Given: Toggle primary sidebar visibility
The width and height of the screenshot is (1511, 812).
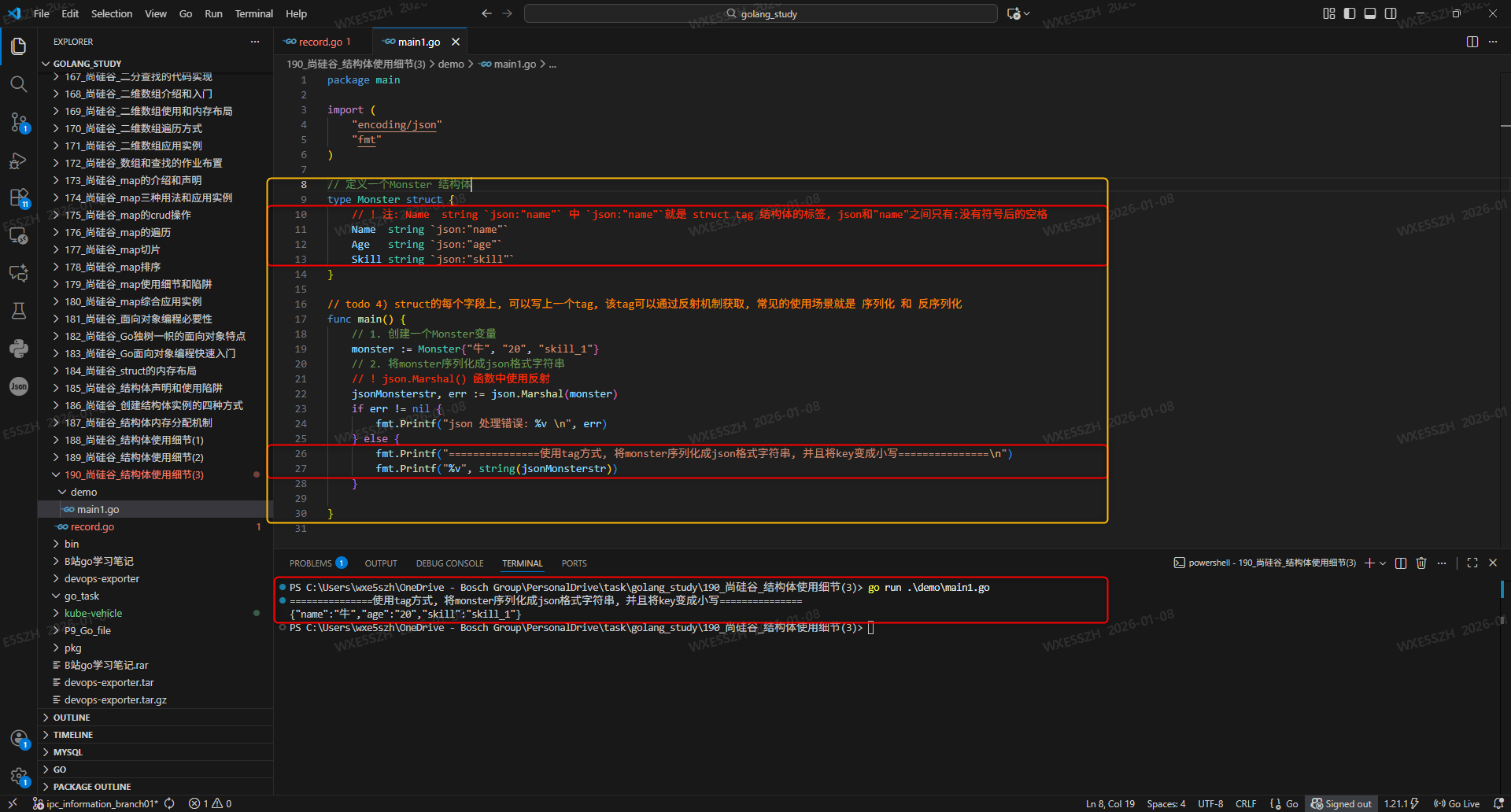Looking at the screenshot, I should (1350, 13).
